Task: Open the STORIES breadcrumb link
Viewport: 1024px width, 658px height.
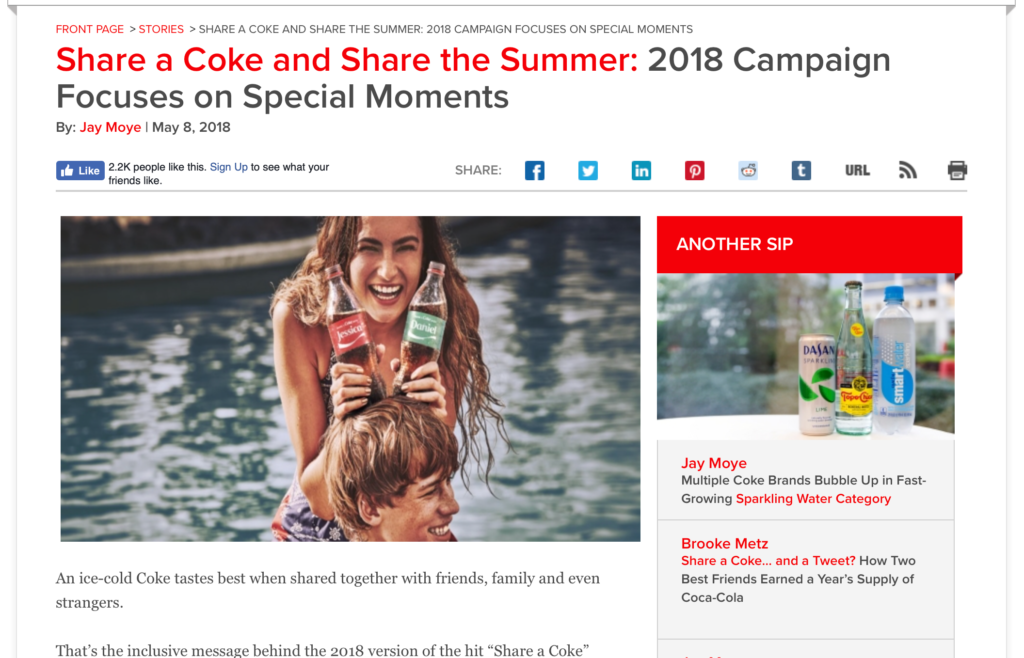Action: (161, 29)
